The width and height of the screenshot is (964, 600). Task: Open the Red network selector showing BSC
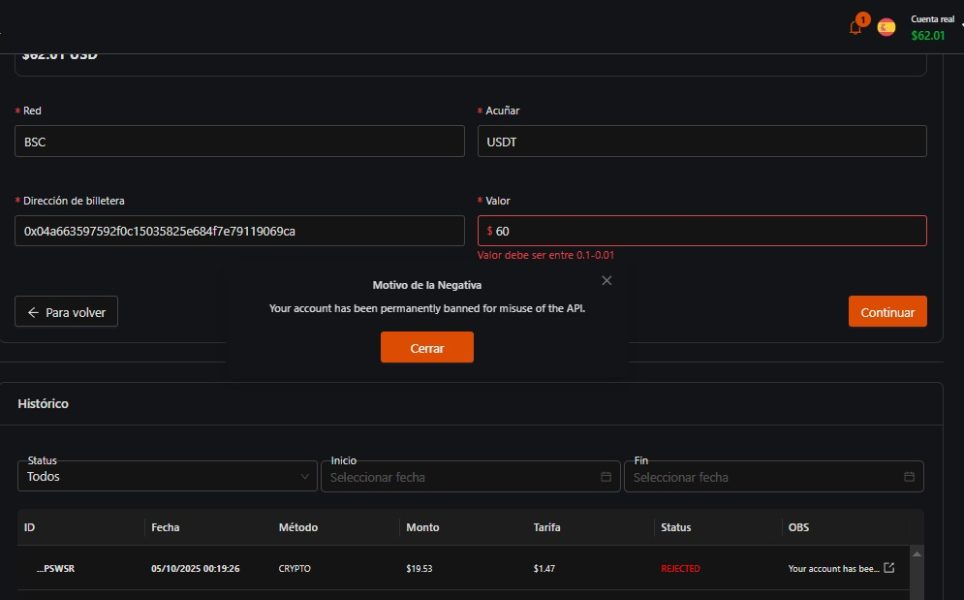coord(240,142)
